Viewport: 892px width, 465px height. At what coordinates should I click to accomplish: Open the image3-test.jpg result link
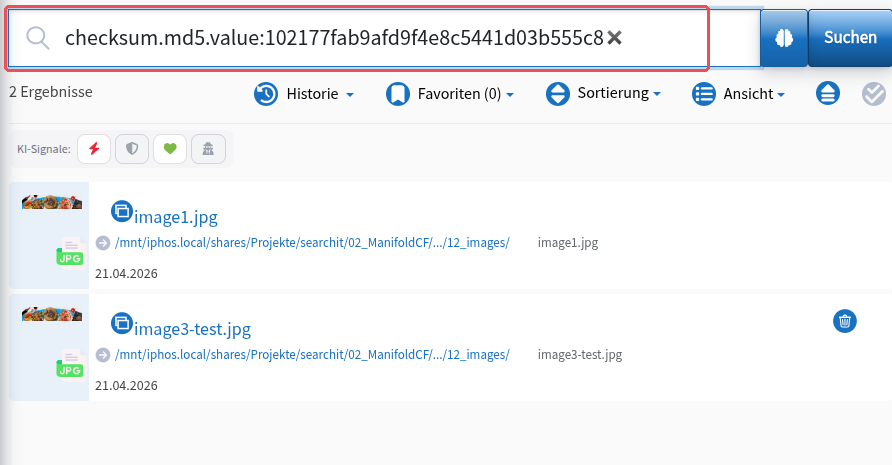[192, 329]
